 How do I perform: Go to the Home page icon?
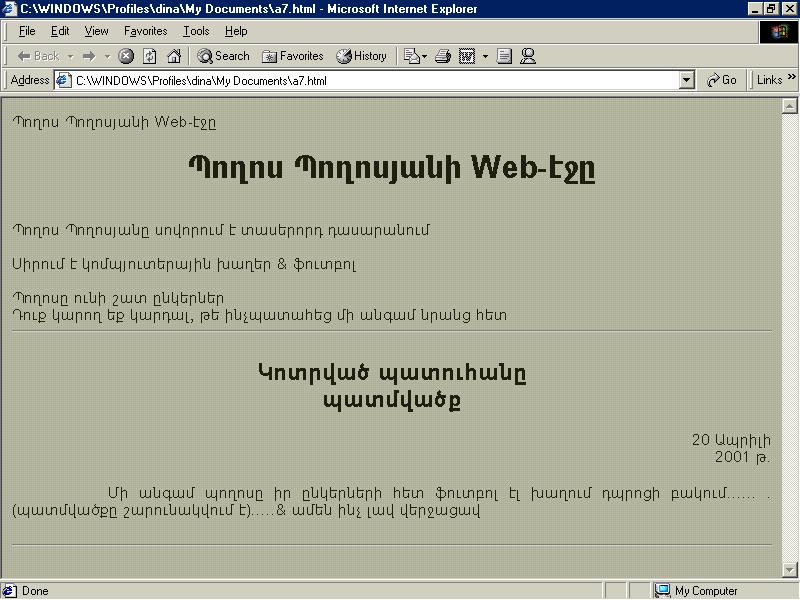174,56
